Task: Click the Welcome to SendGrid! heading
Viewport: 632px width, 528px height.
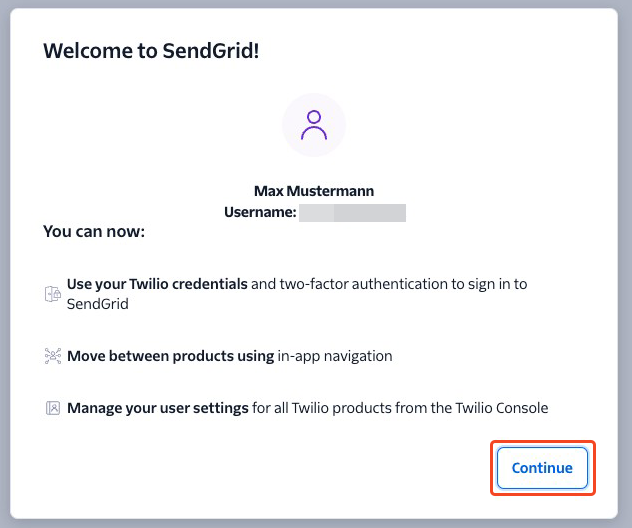Action: point(151,51)
